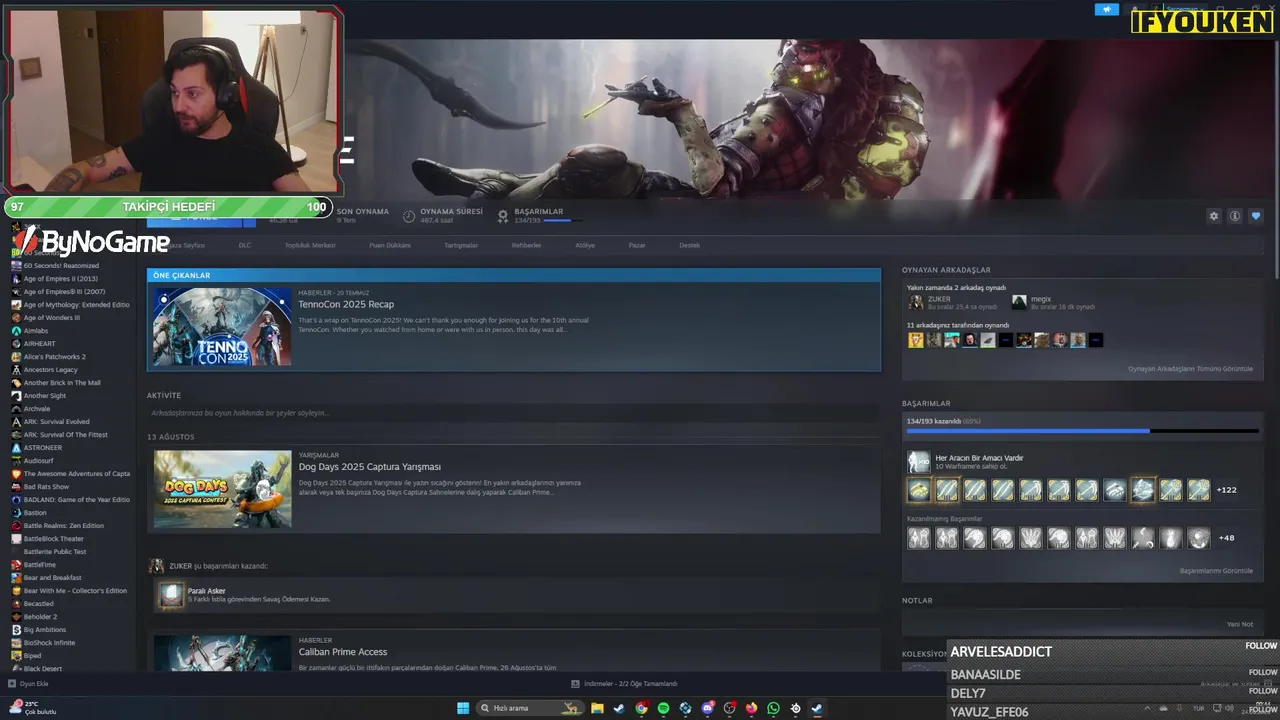
Task: Click the +48 unearned achievements counter
Action: (1226, 538)
